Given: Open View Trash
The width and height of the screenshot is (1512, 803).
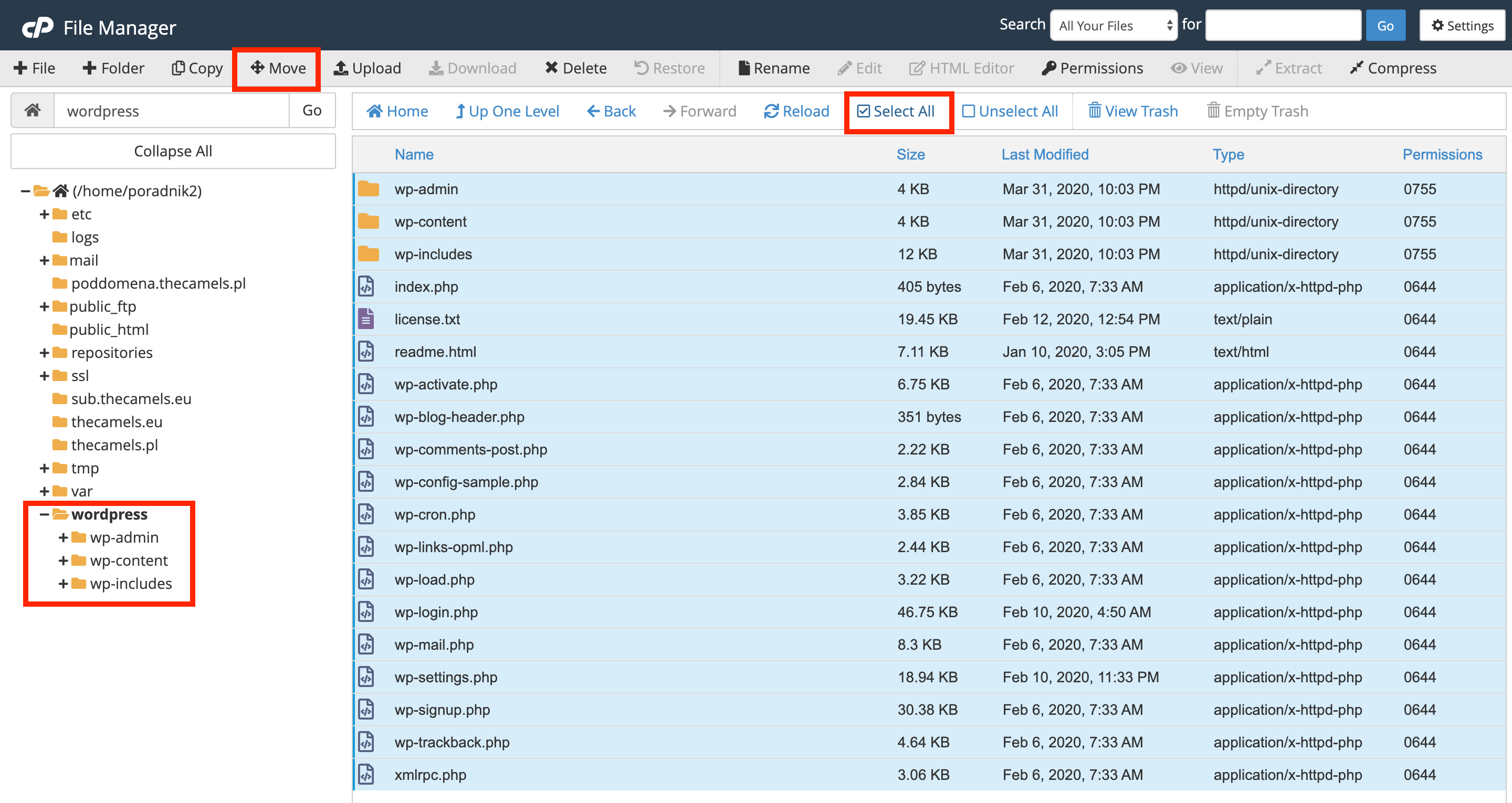Looking at the screenshot, I should [1133, 111].
